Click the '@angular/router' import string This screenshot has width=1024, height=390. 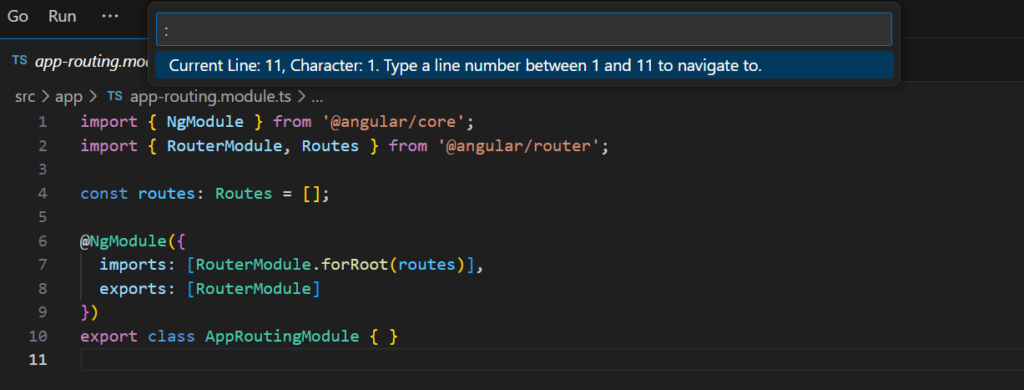click(519, 146)
